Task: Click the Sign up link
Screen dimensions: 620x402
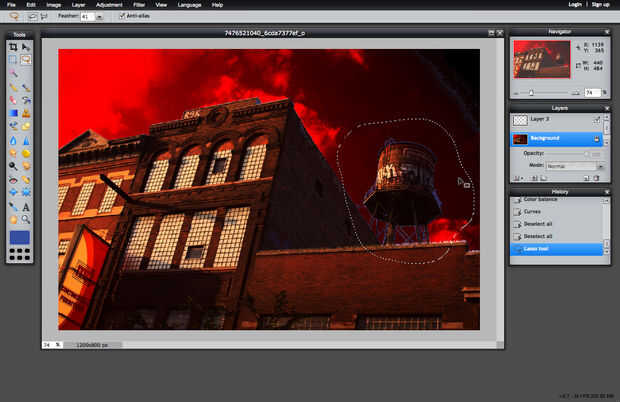Action: [x=600, y=4]
